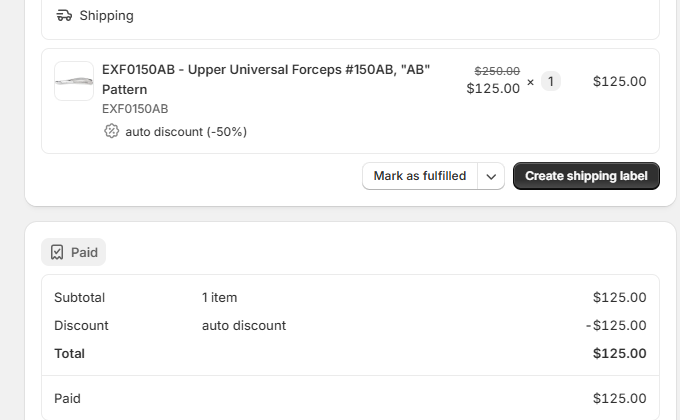Click the Discount row's auto discount text

(244, 325)
